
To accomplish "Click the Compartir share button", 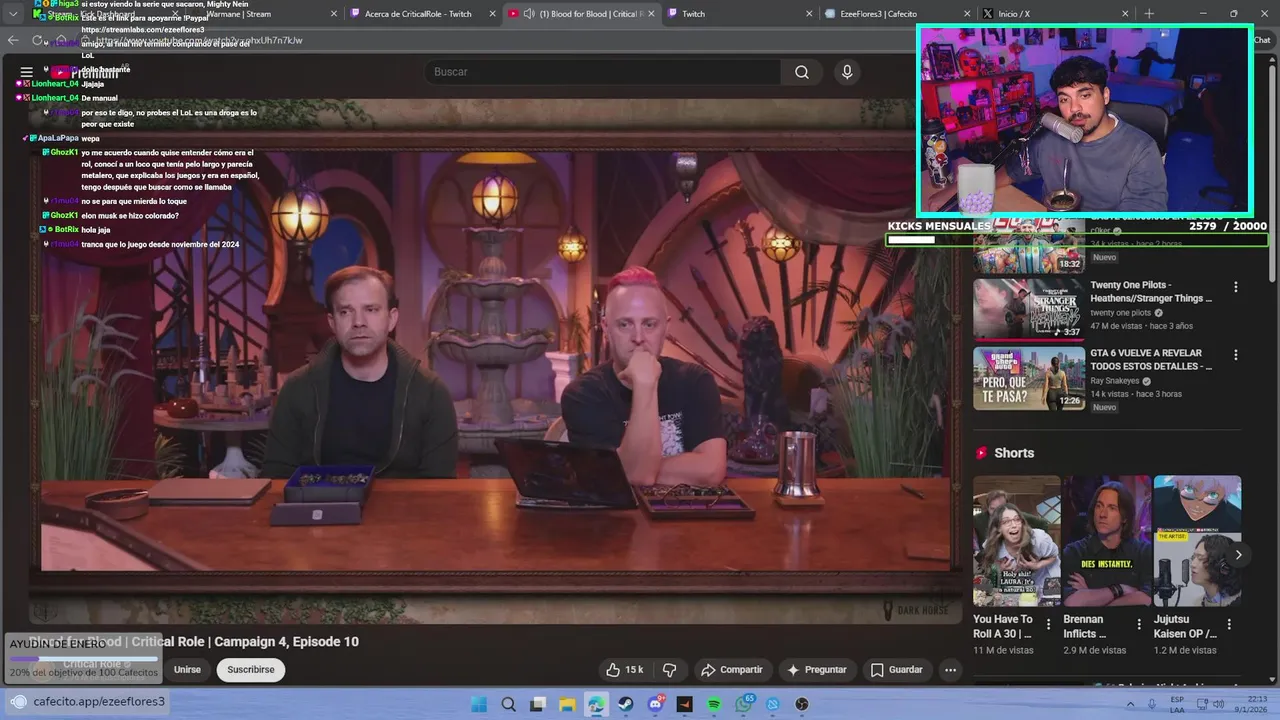I will tap(732, 670).
